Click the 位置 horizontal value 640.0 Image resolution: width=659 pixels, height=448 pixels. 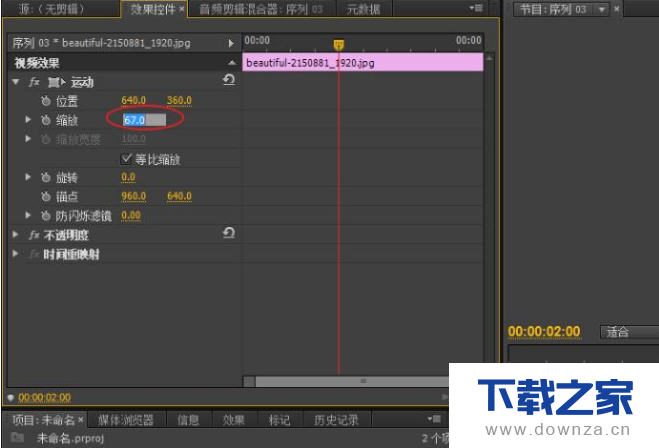point(134,100)
